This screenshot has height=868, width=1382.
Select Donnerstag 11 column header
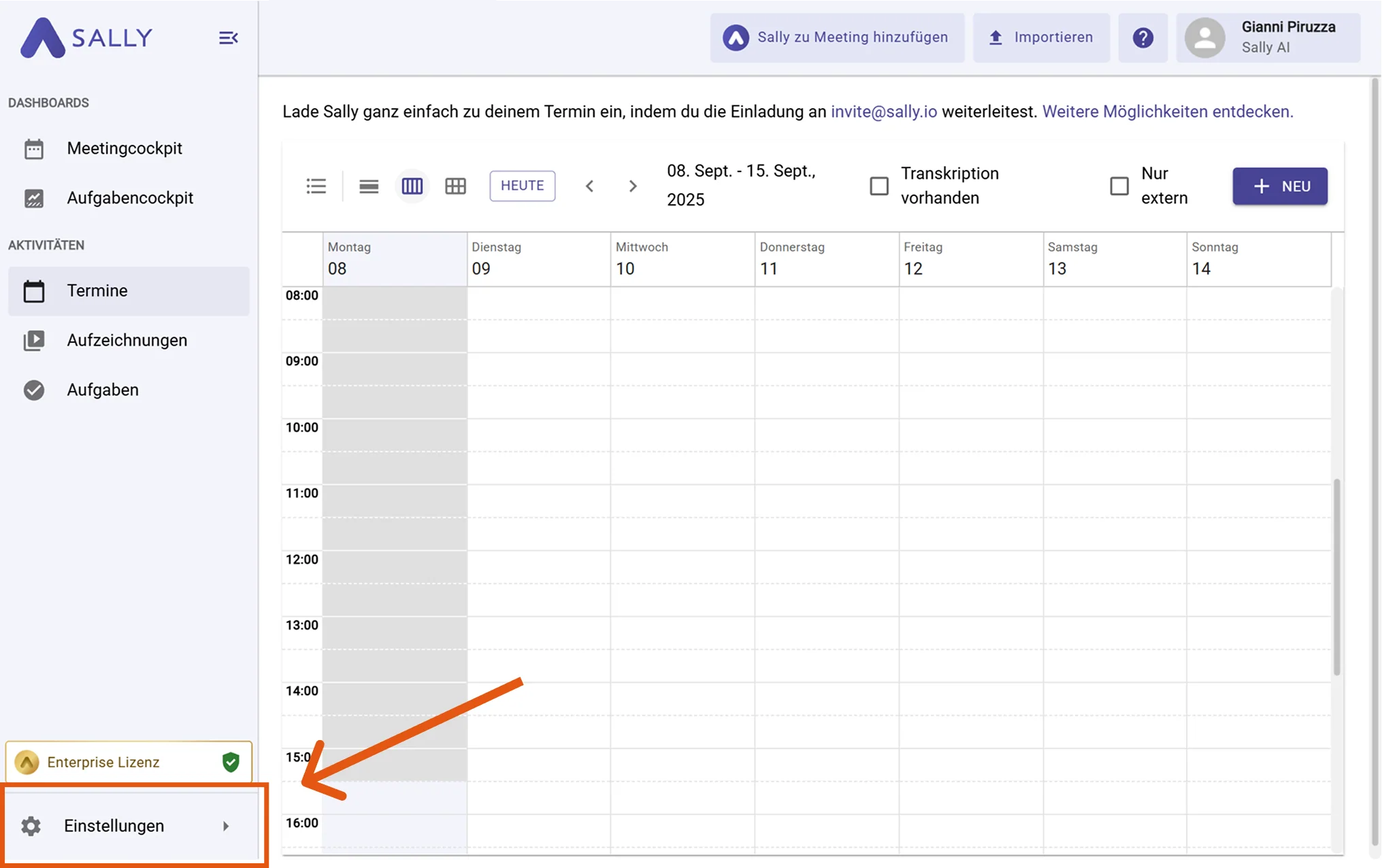pyautogui.click(x=827, y=258)
